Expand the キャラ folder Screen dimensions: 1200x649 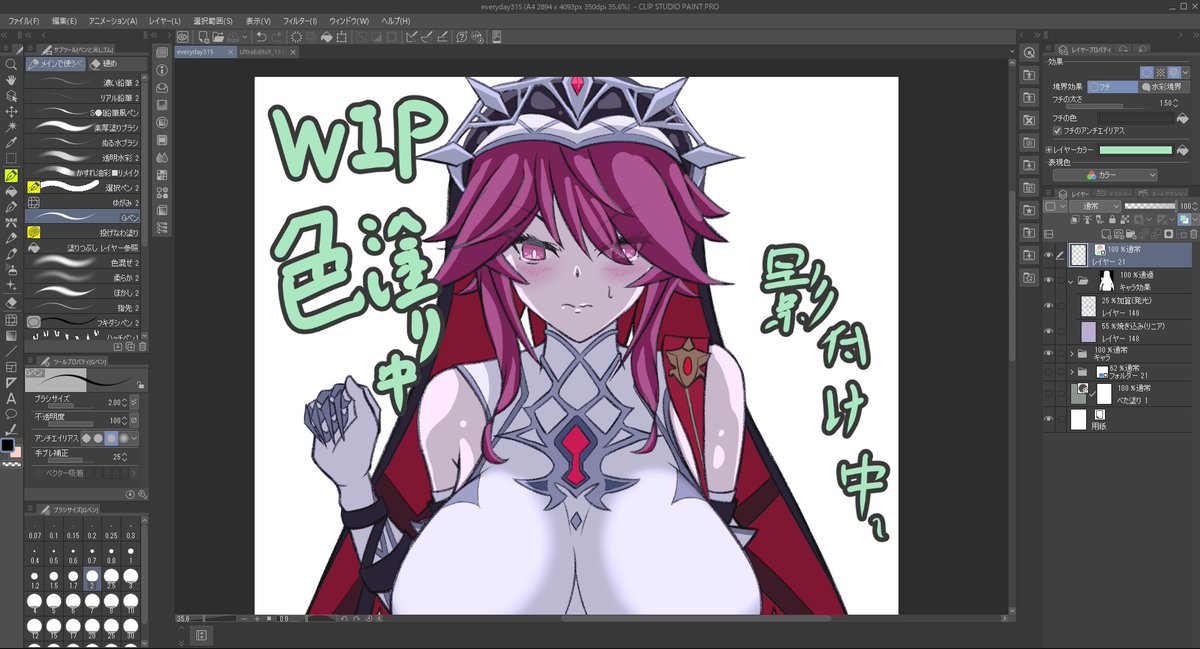tap(1071, 354)
